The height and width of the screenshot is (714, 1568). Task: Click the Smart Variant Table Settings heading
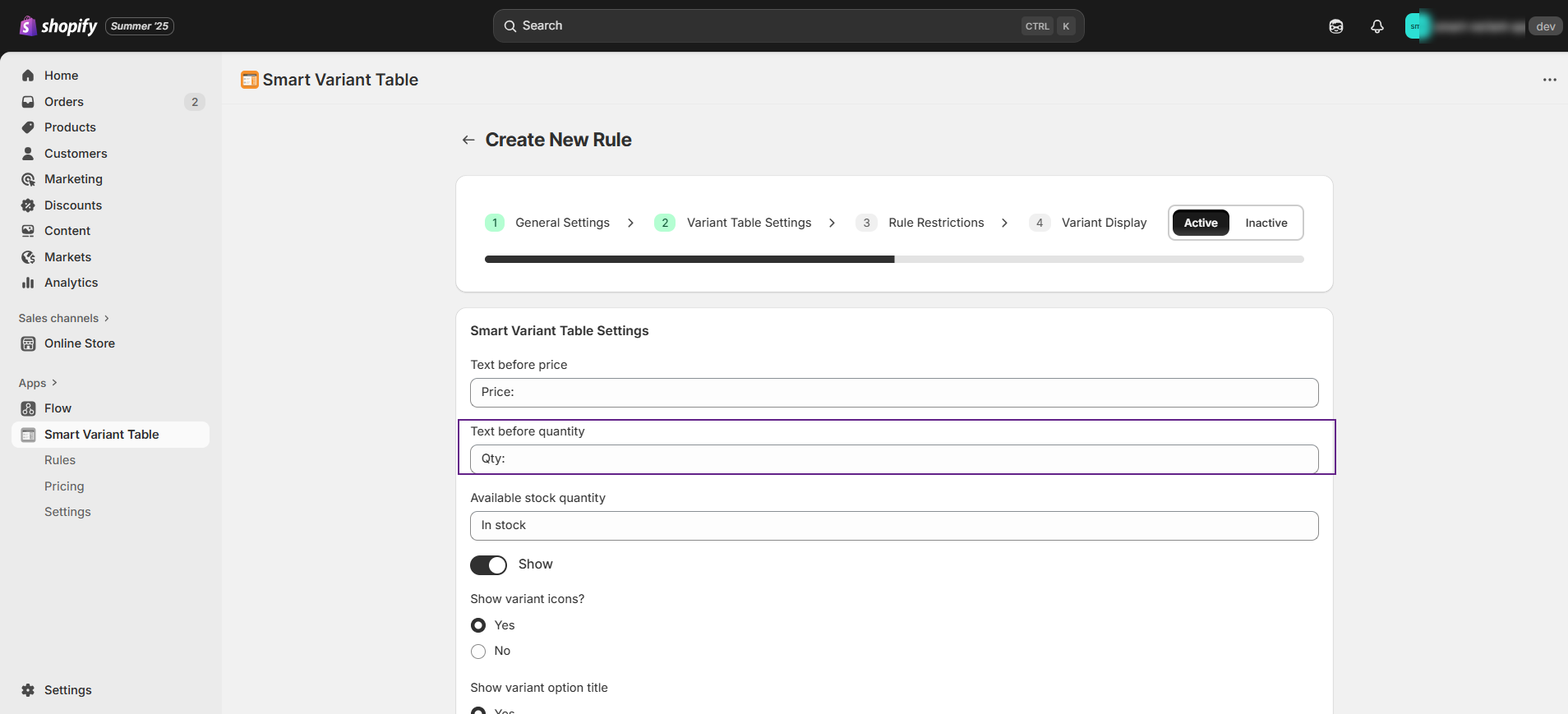560,331
